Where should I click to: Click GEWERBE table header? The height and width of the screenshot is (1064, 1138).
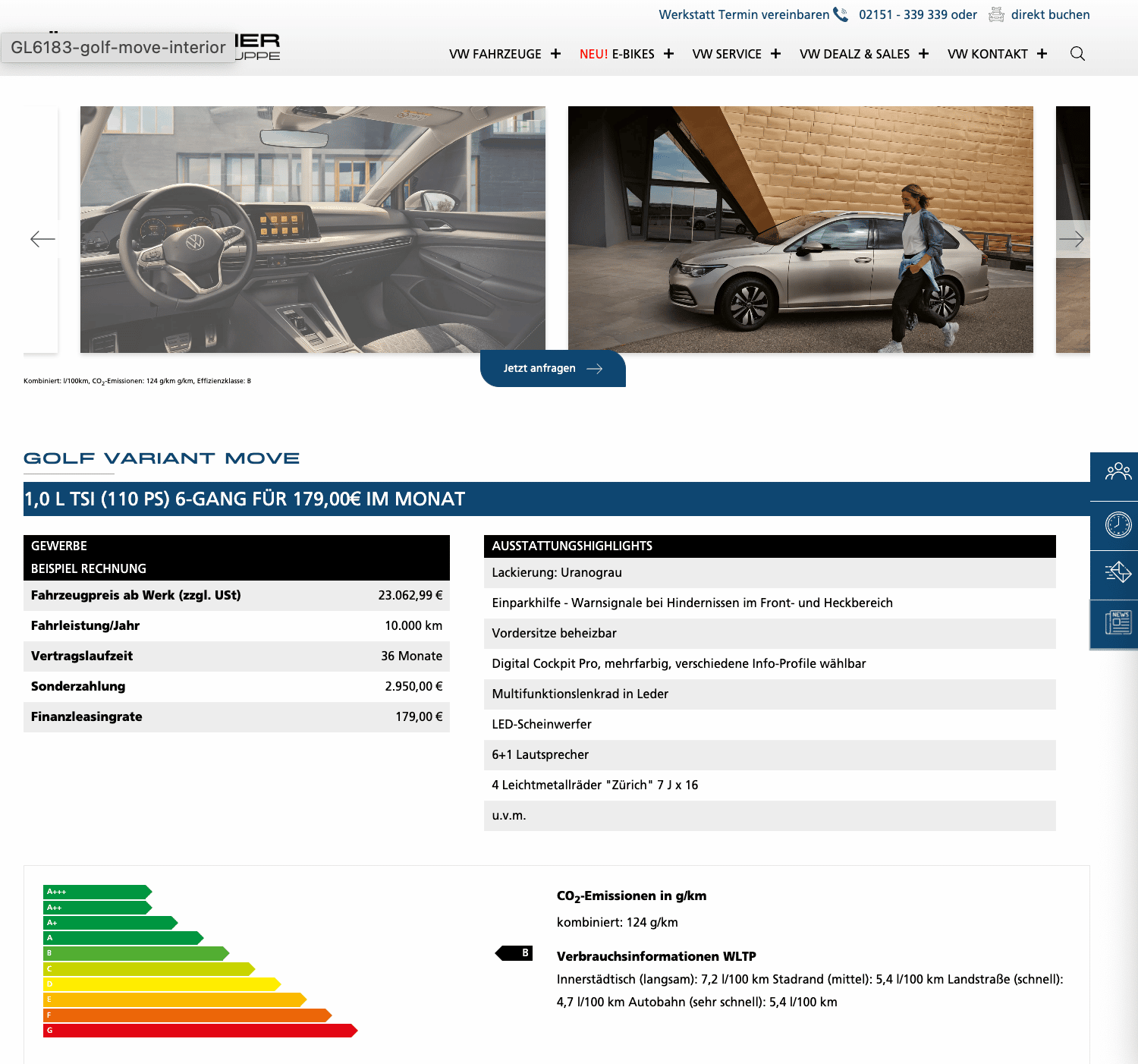pos(237,546)
